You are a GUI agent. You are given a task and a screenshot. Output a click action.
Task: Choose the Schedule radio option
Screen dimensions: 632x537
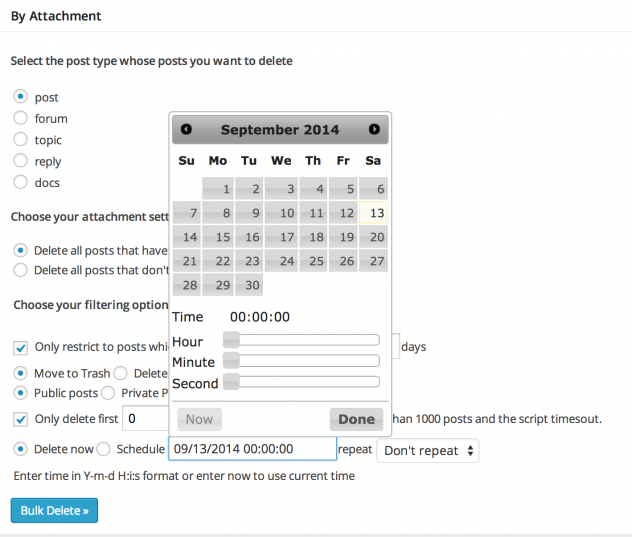point(104,449)
